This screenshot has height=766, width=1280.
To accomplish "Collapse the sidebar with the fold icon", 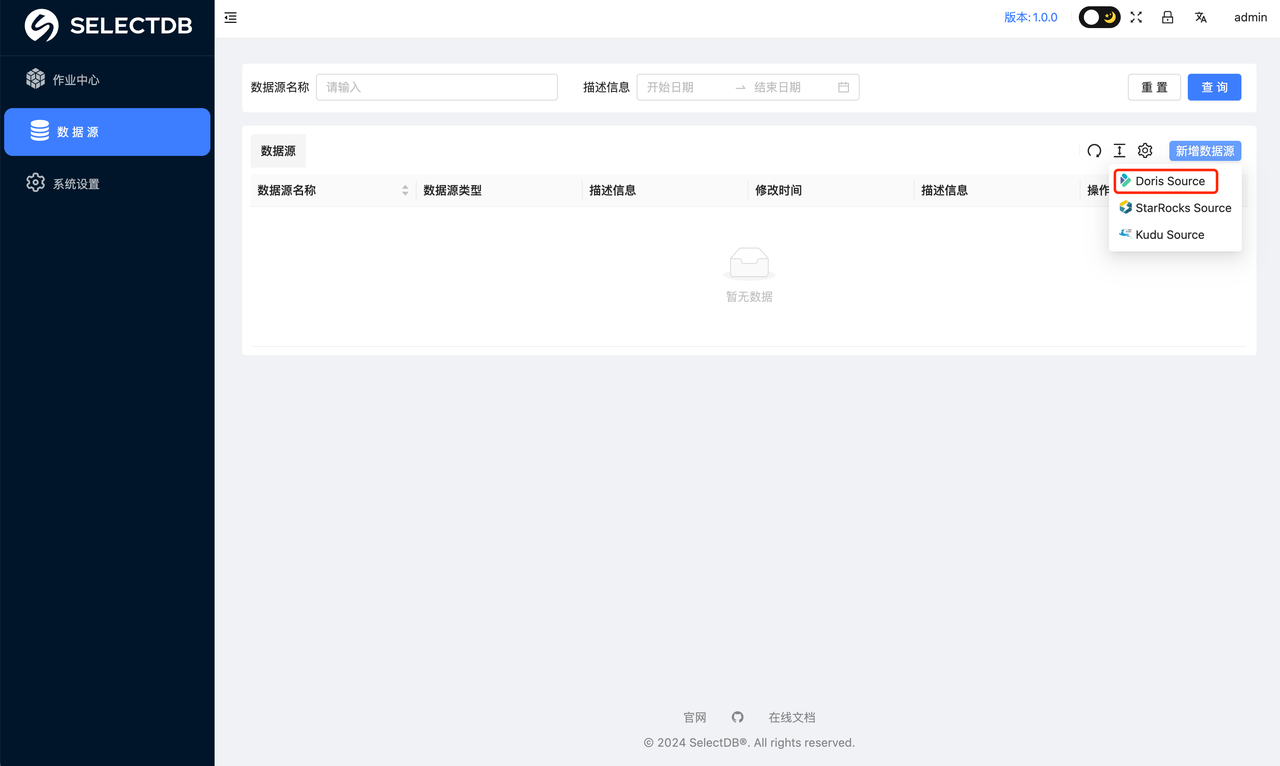I will 231,17.
